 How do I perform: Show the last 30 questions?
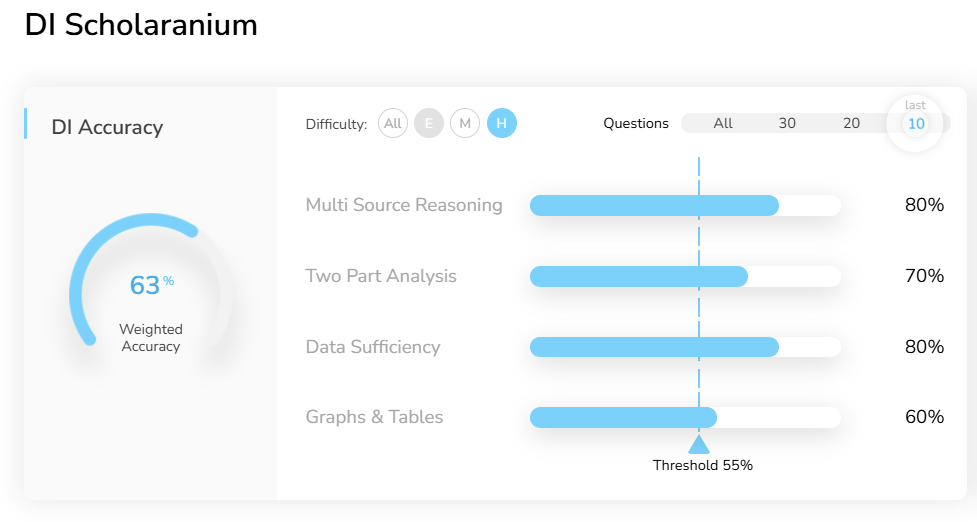pyautogui.click(x=787, y=124)
